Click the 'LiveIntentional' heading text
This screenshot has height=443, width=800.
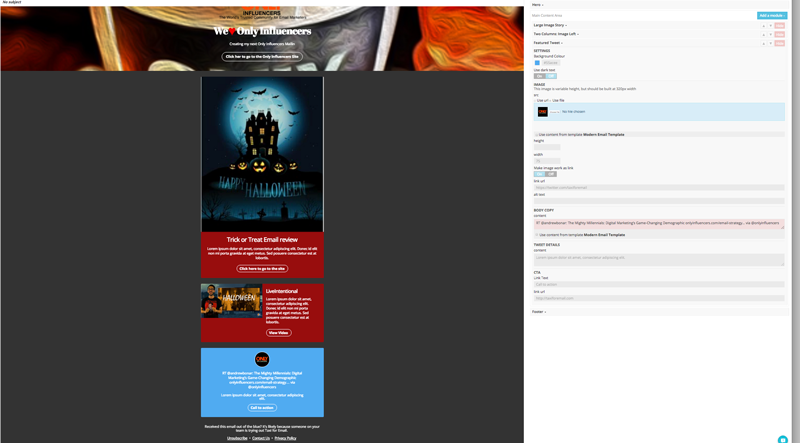click(282, 291)
